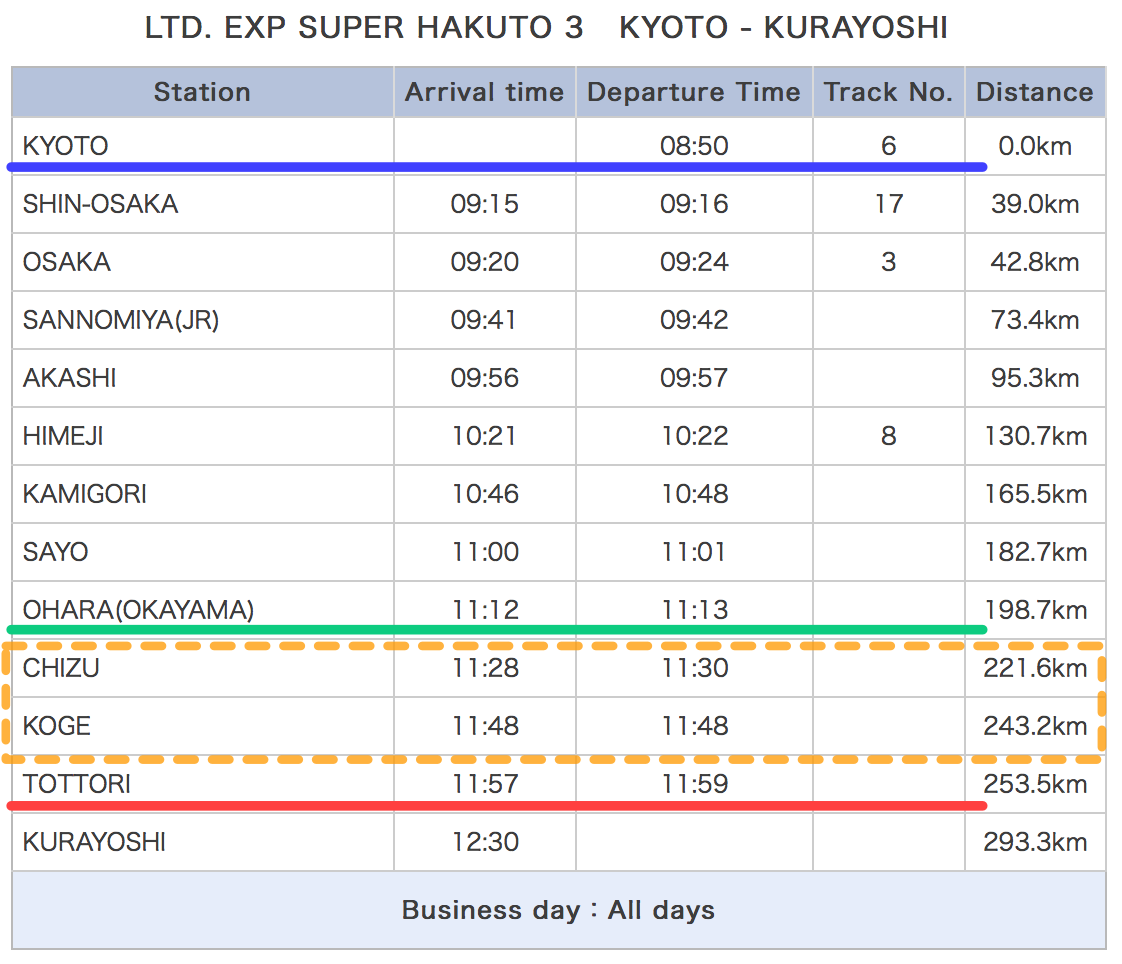Click the 0.0km distance cell
1122x964 pixels.
click(x=1035, y=146)
